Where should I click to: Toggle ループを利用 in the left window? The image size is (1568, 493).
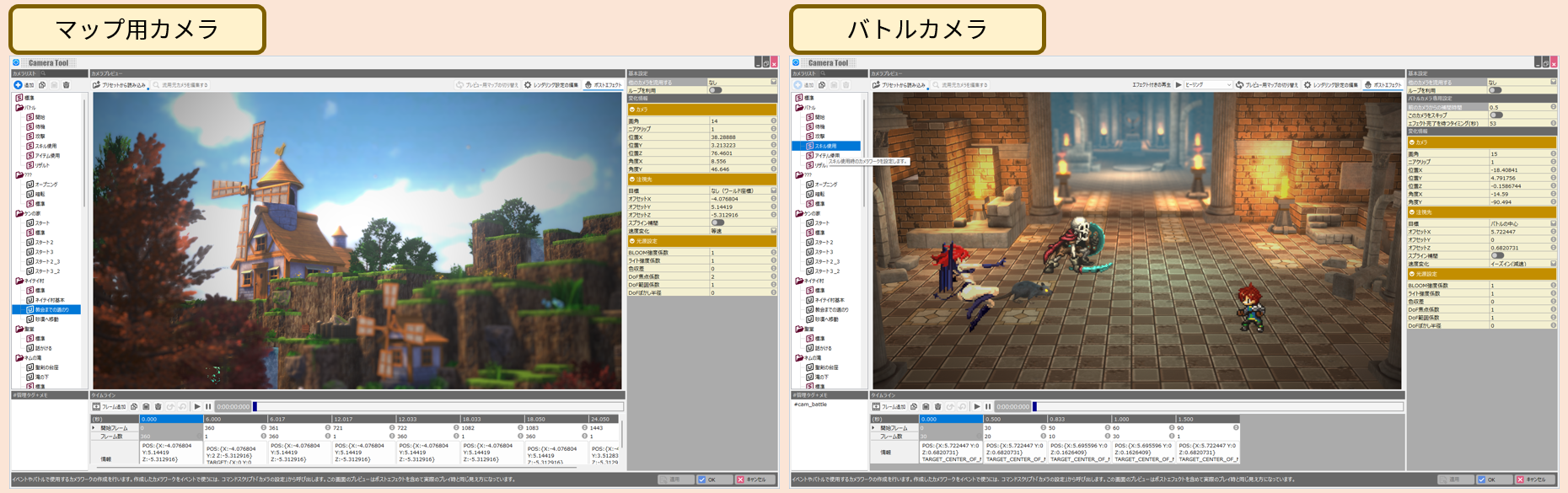pyautogui.click(x=716, y=91)
